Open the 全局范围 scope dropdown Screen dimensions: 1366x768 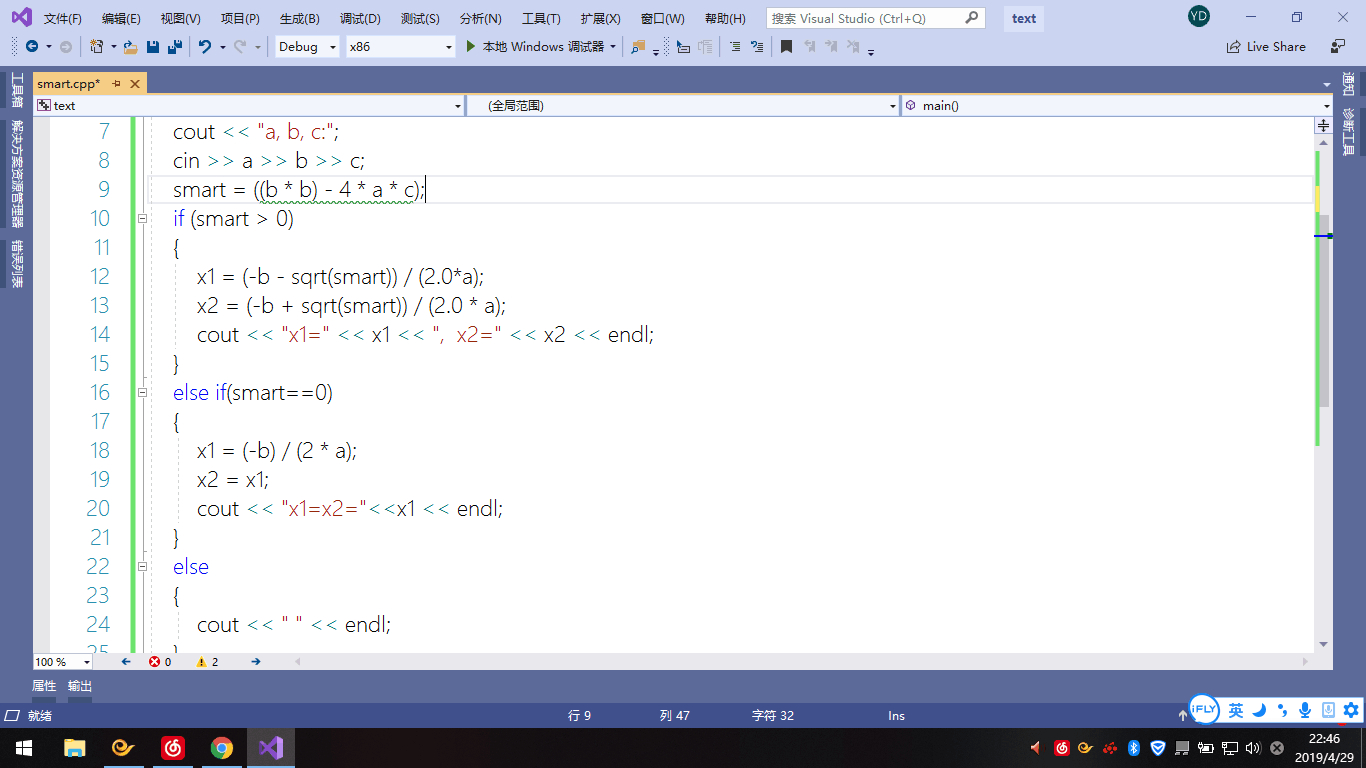[x=683, y=105]
